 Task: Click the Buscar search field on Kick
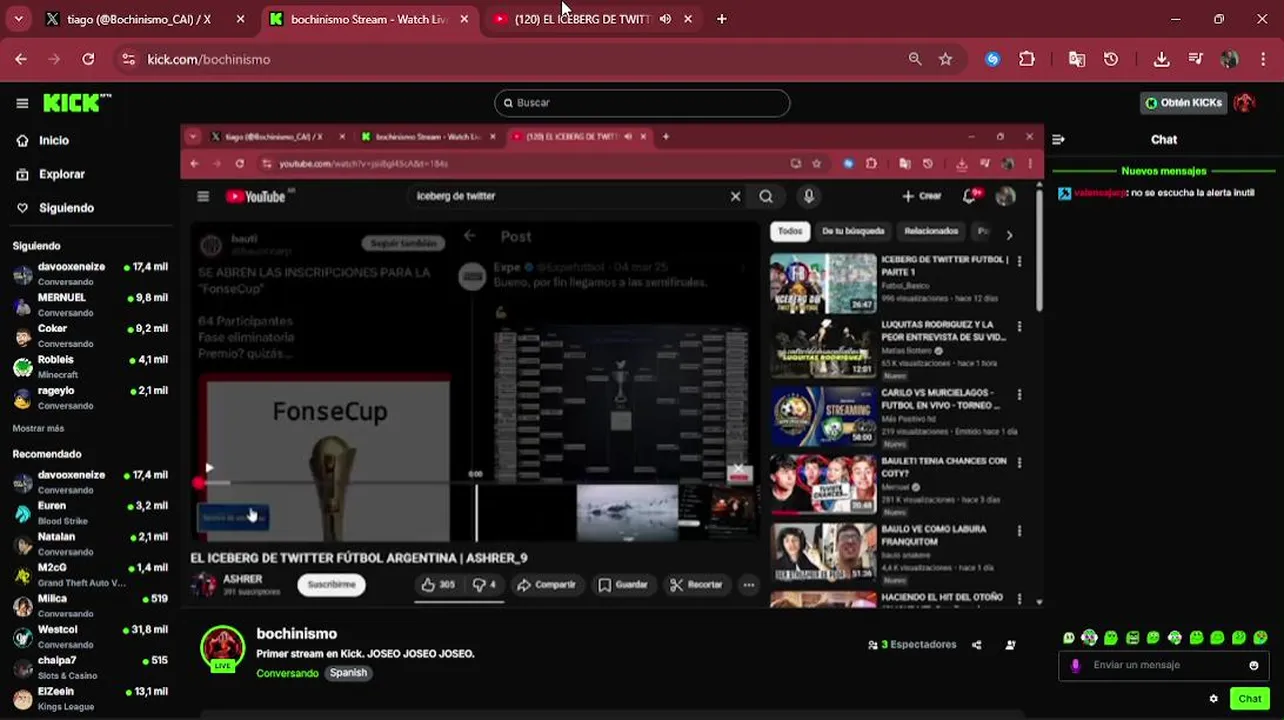pyautogui.click(x=642, y=103)
